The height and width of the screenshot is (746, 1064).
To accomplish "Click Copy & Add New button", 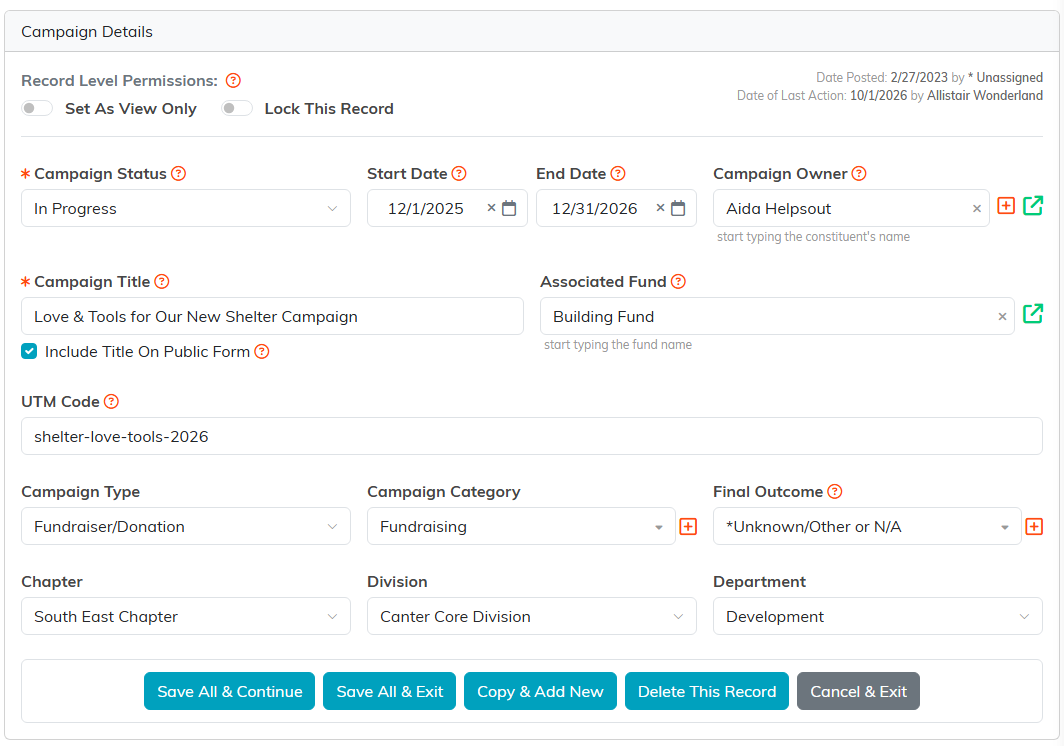I will 540,691.
